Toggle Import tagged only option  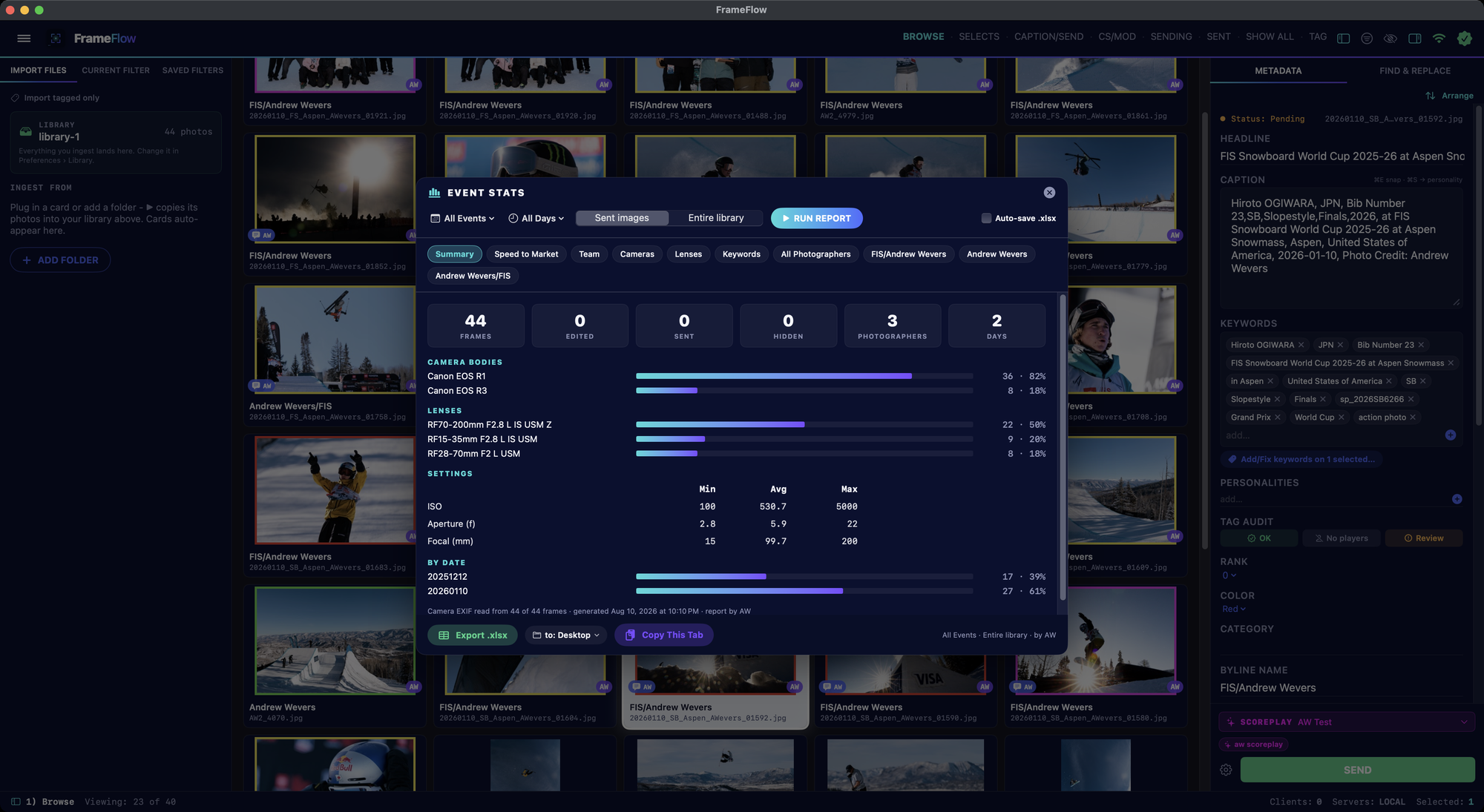pos(55,98)
